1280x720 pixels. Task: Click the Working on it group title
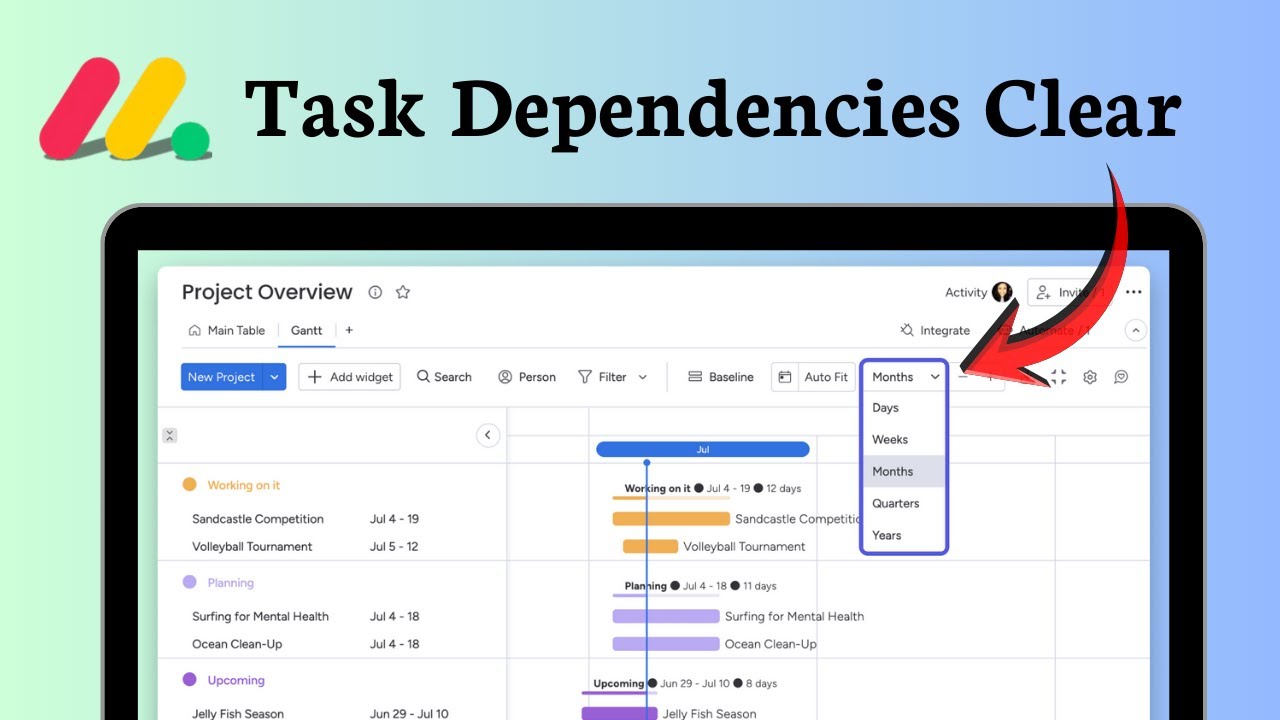pyautogui.click(x=244, y=485)
